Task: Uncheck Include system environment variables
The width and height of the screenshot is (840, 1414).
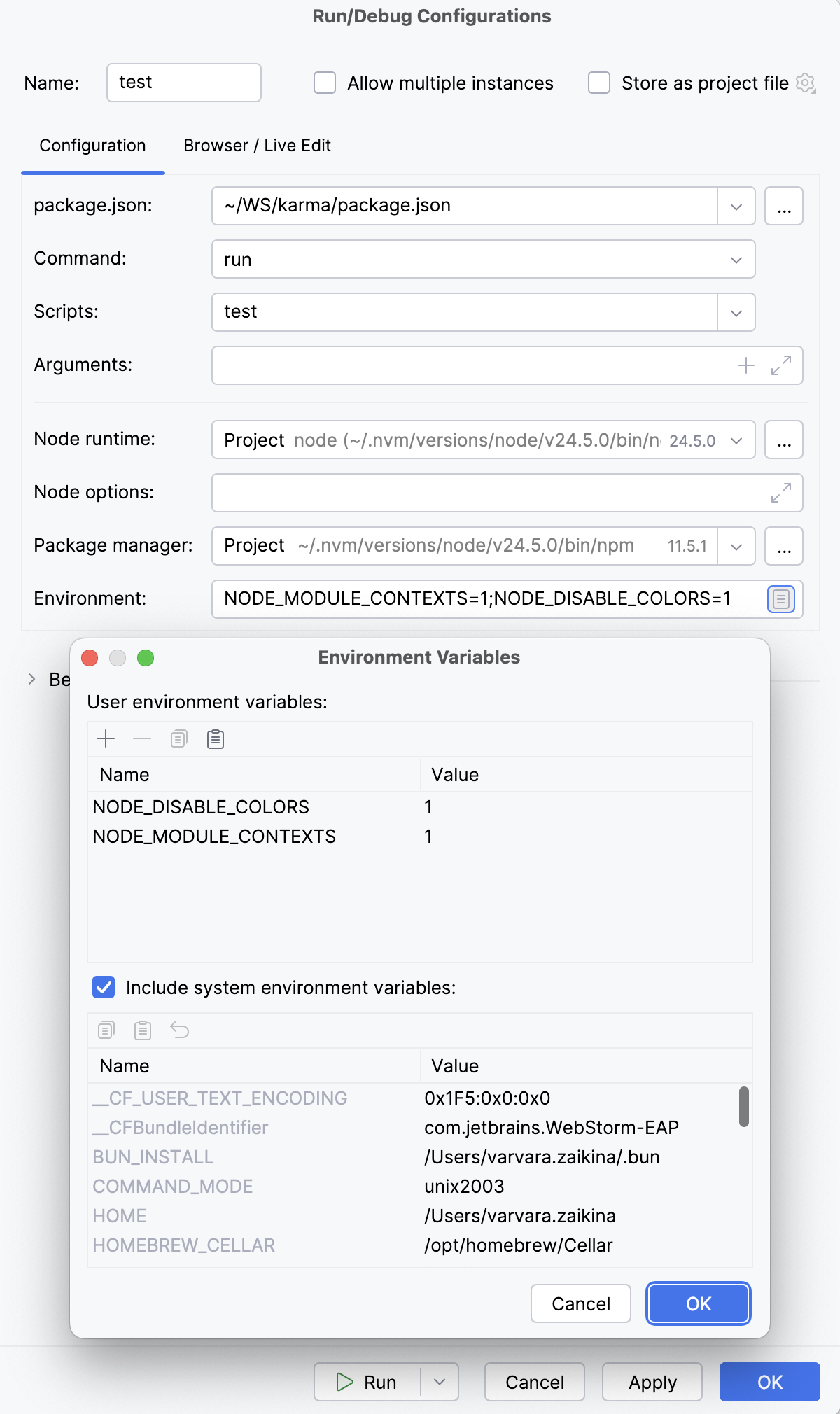Action: point(104,987)
